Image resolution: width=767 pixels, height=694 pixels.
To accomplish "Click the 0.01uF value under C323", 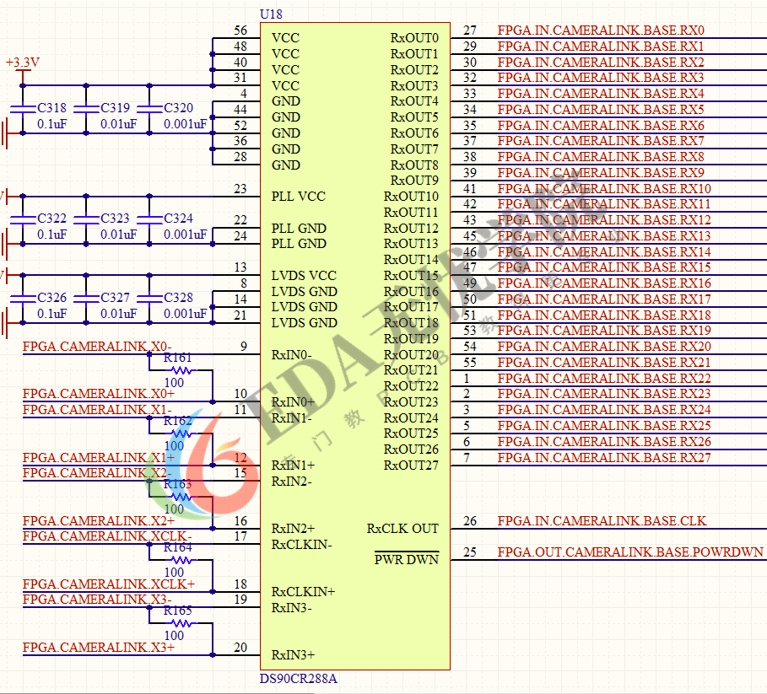I will pos(119,235).
